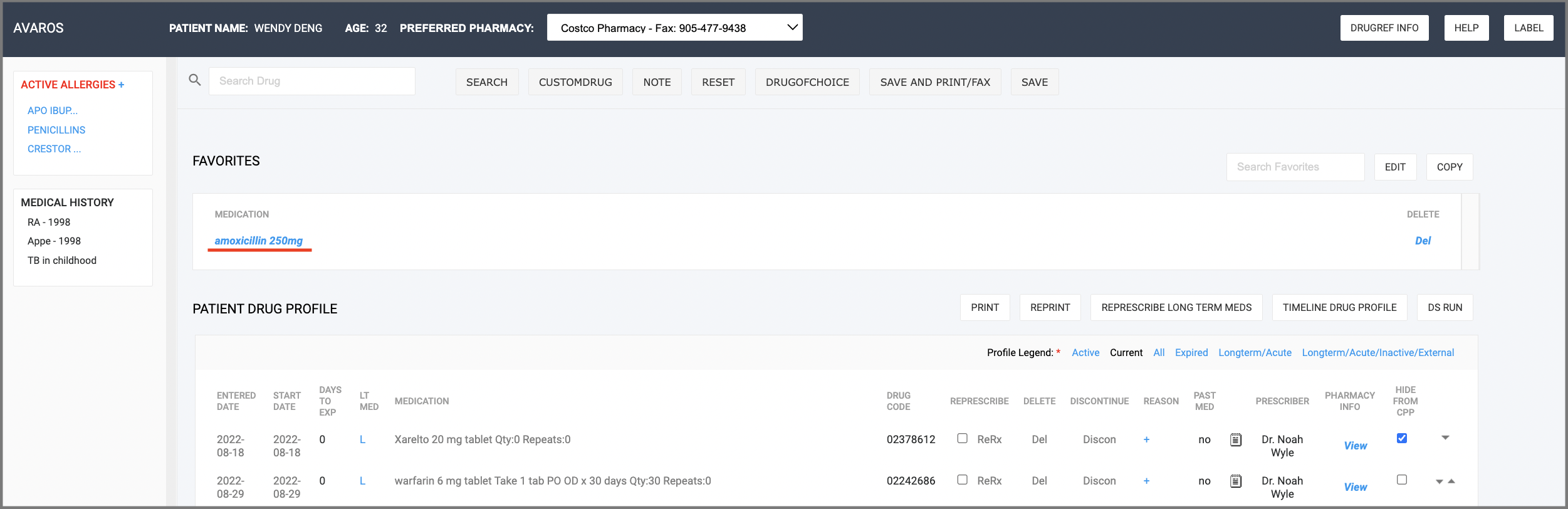Click AVAROS logo text
Image resolution: width=1568 pixels, height=509 pixels.
pos(38,28)
